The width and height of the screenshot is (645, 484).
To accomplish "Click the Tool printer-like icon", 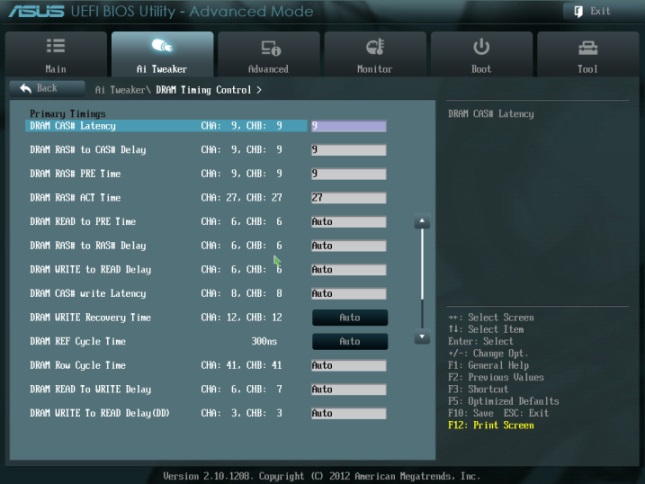I will tap(588, 48).
